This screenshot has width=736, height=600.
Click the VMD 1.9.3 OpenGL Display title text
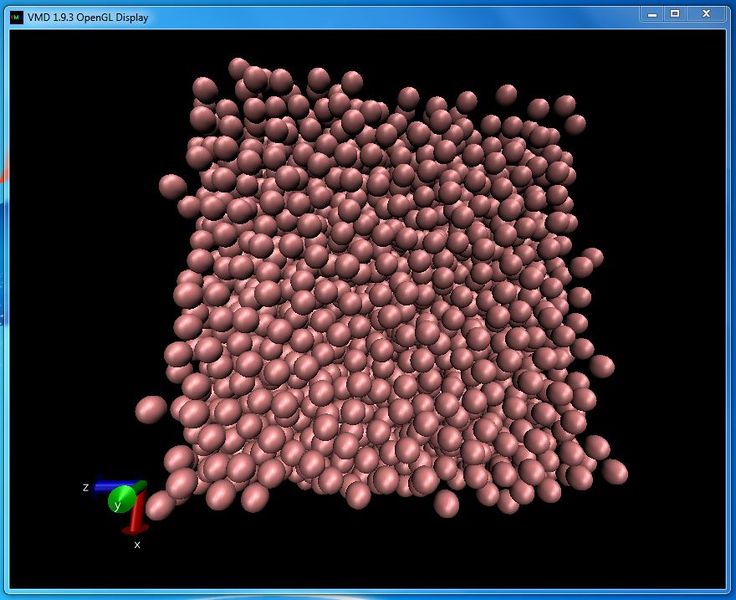coord(88,18)
